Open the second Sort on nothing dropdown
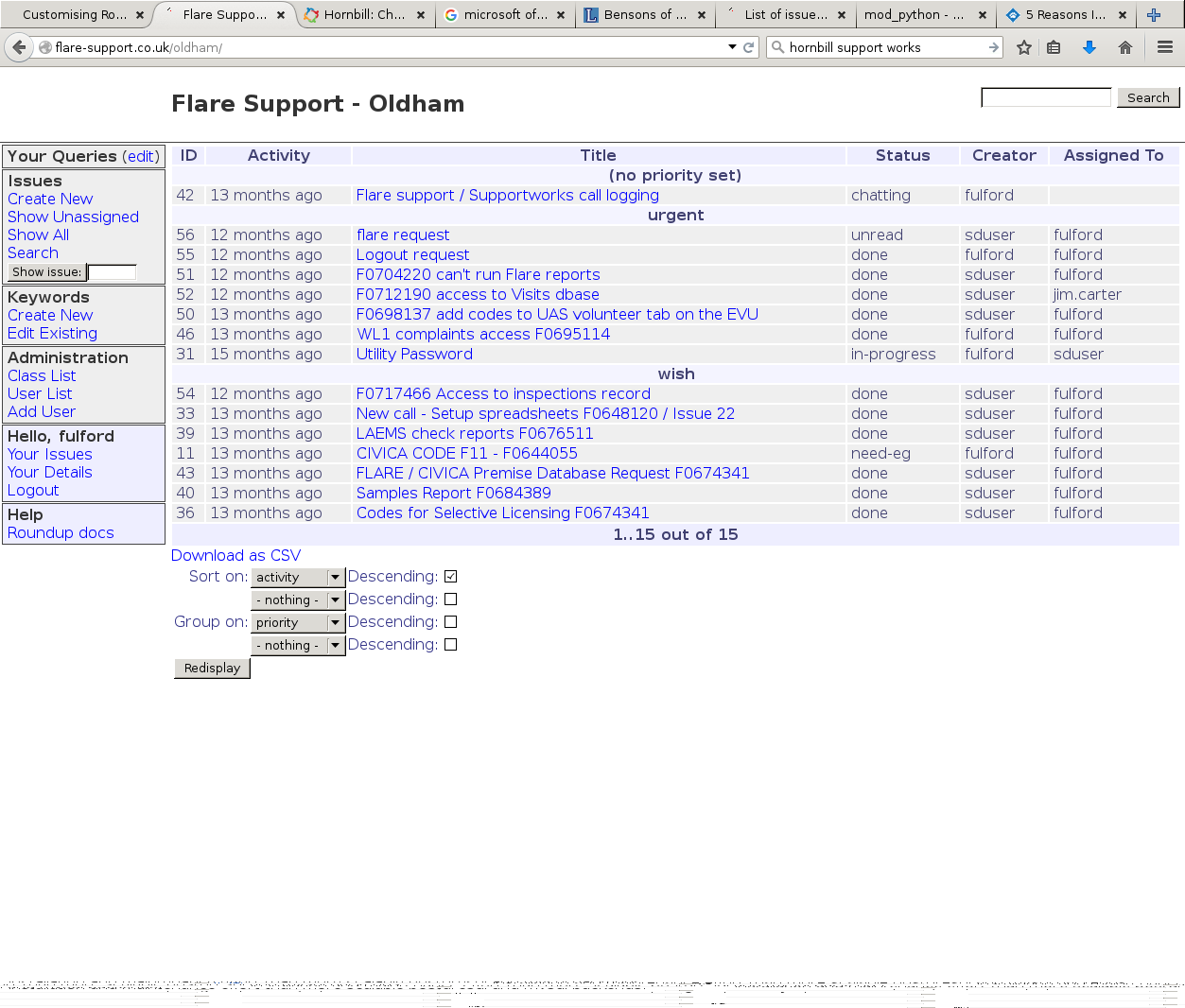The height and width of the screenshot is (1008, 1185). coord(298,600)
